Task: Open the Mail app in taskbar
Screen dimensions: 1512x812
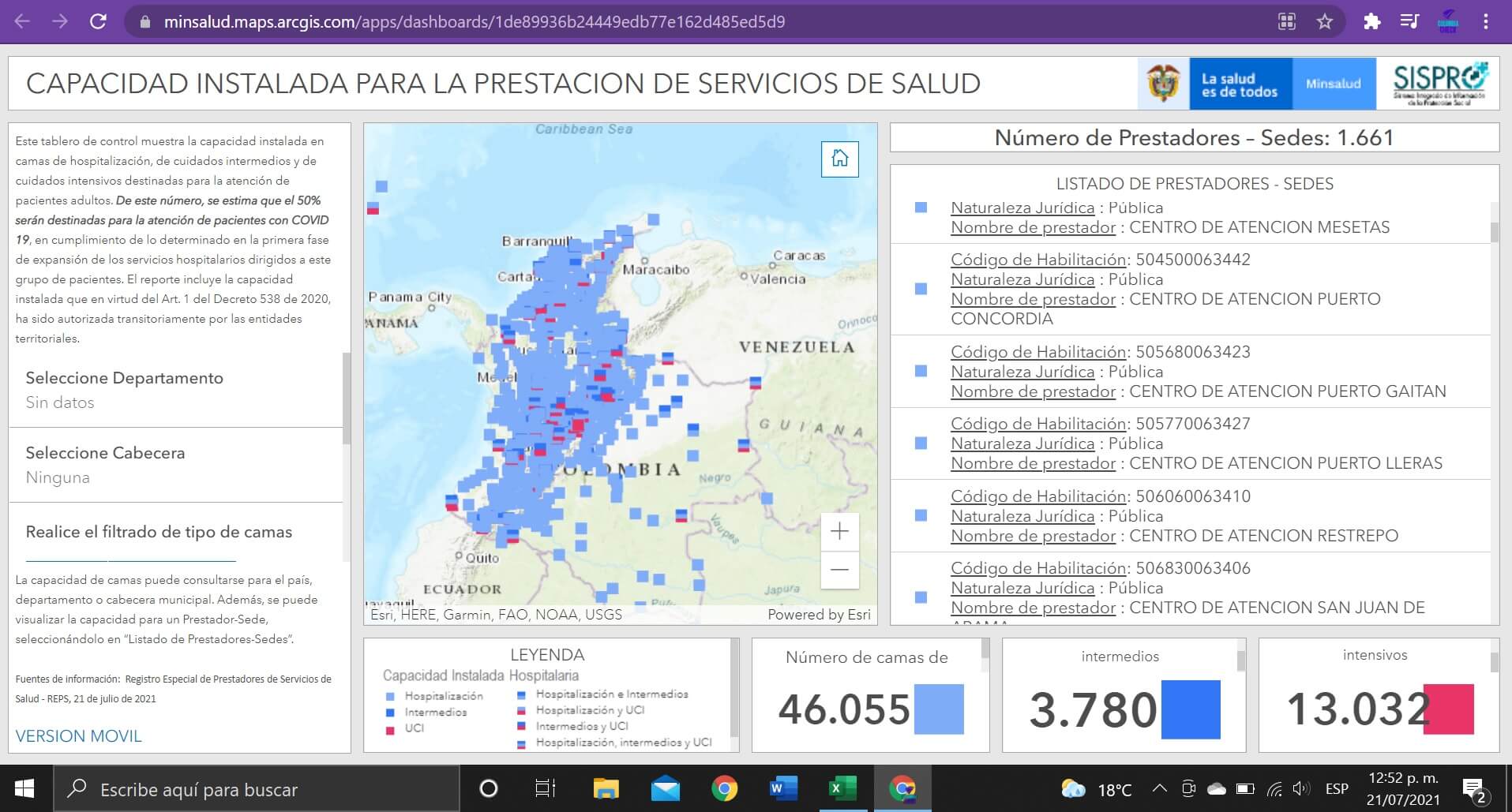Action: tap(665, 788)
